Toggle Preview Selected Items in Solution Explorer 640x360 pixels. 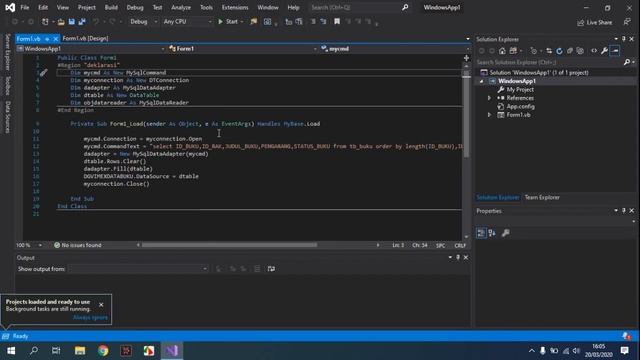pyautogui.click(x=615, y=51)
